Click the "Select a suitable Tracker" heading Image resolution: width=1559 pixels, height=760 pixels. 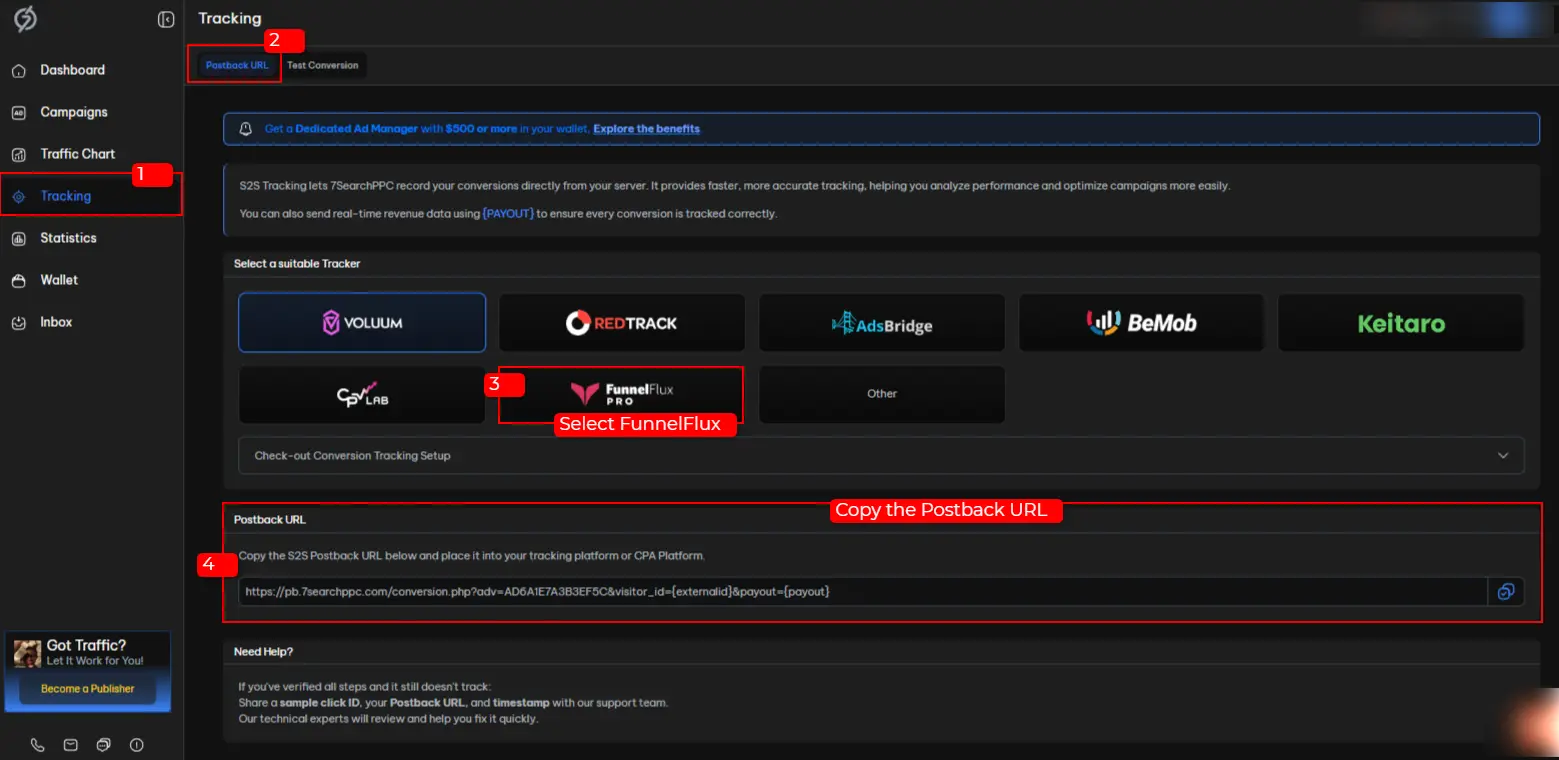tap(297, 264)
